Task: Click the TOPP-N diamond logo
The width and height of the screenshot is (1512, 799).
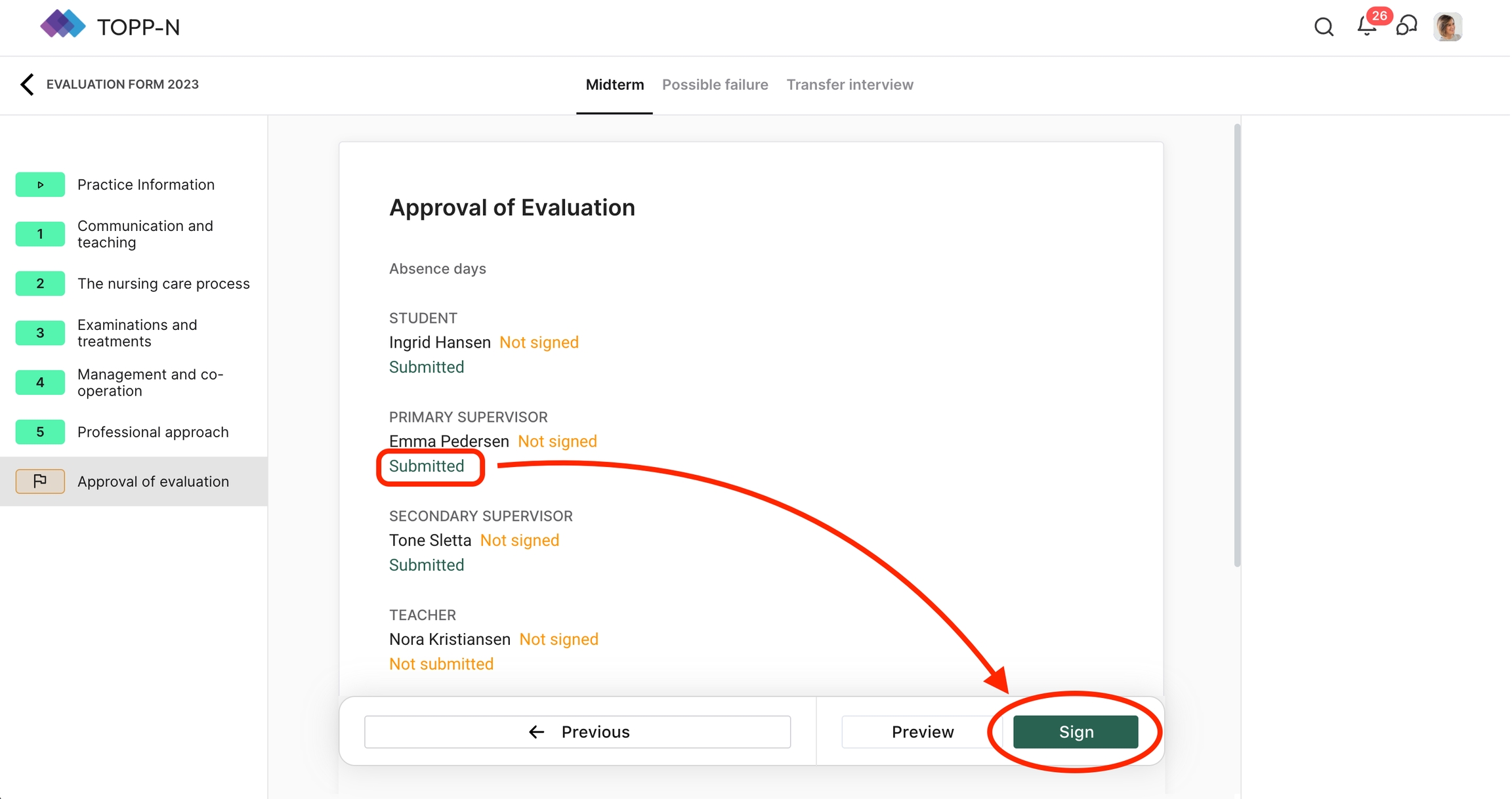Action: click(x=62, y=25)
